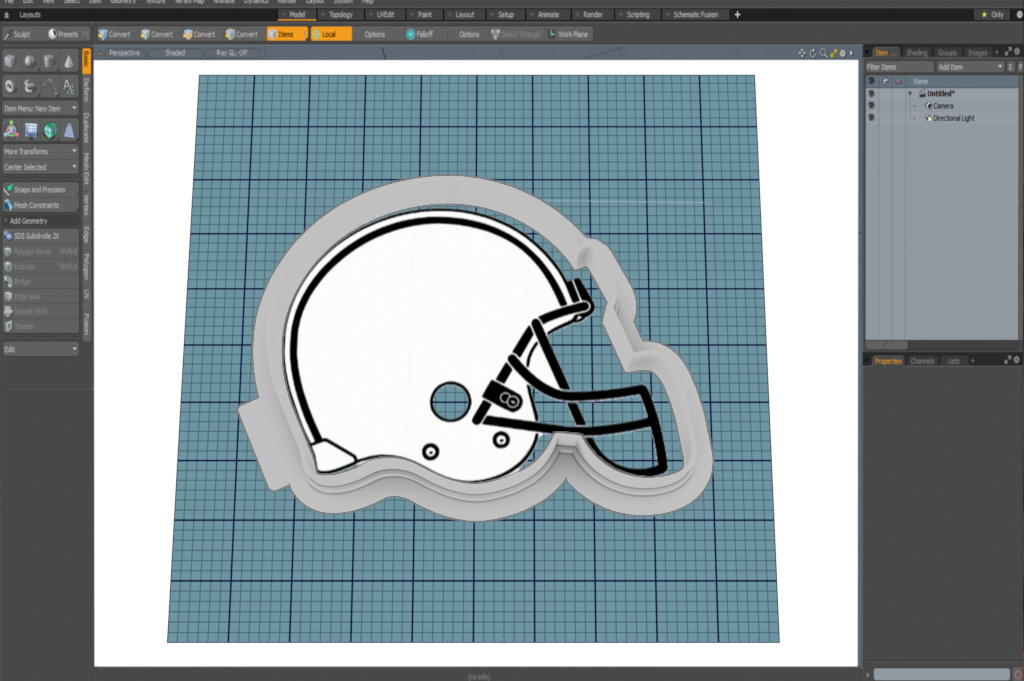Viewport: 1024px width, 681px height.
Task: Toggle the Local action center
Action: (330, 34)
